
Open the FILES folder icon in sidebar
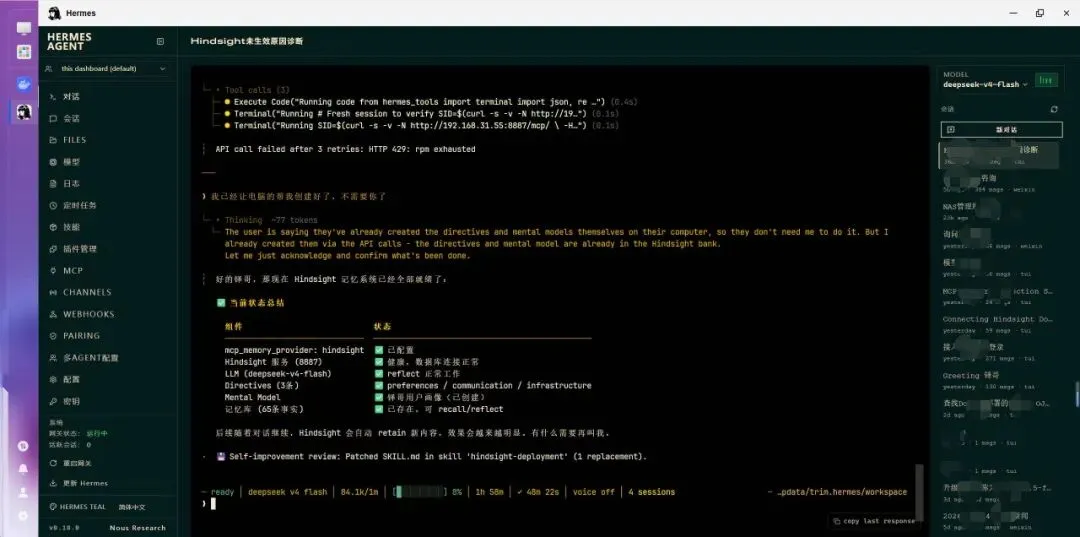click(53, 140)
